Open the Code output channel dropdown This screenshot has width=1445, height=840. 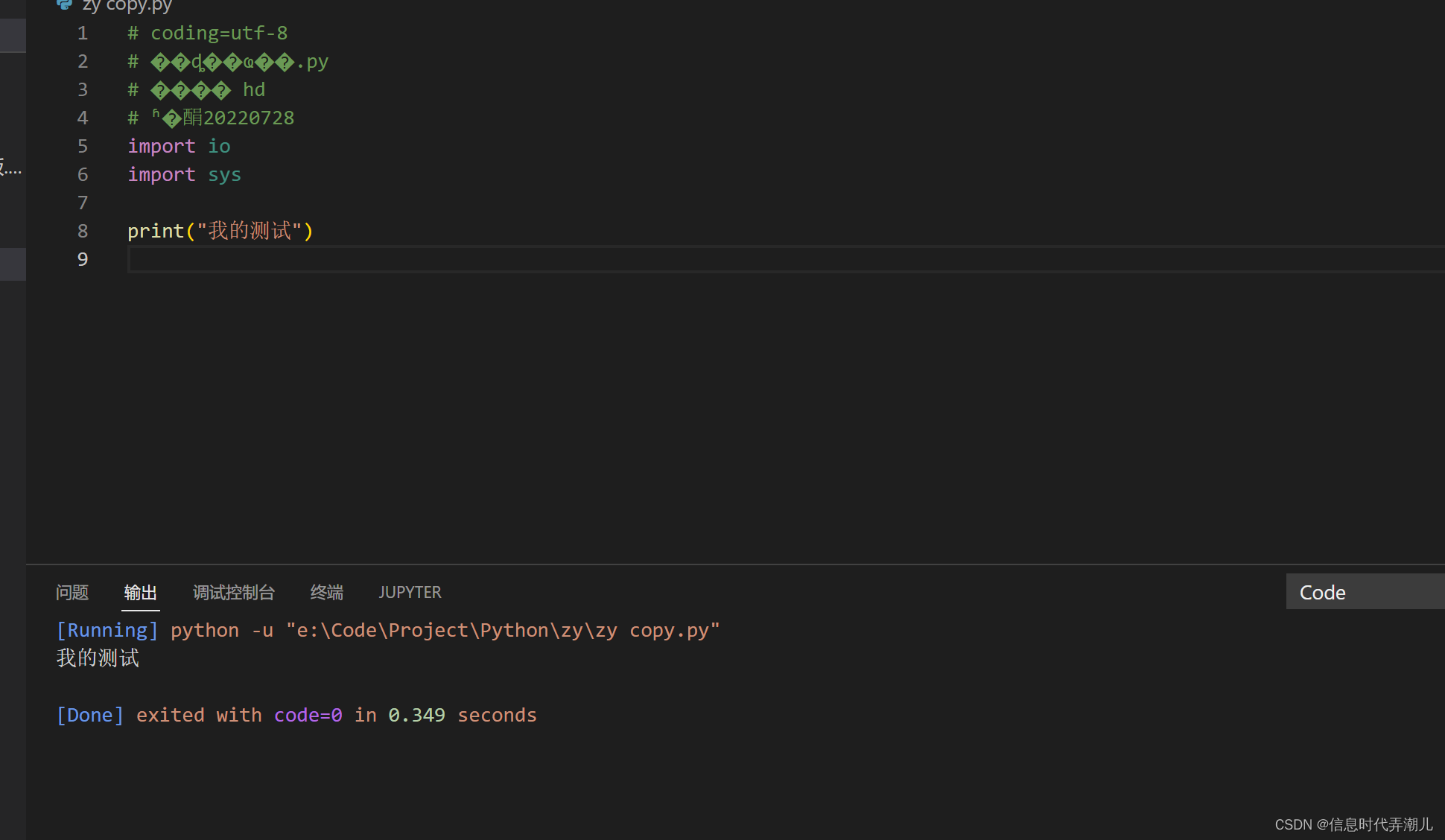[1364, 592]
